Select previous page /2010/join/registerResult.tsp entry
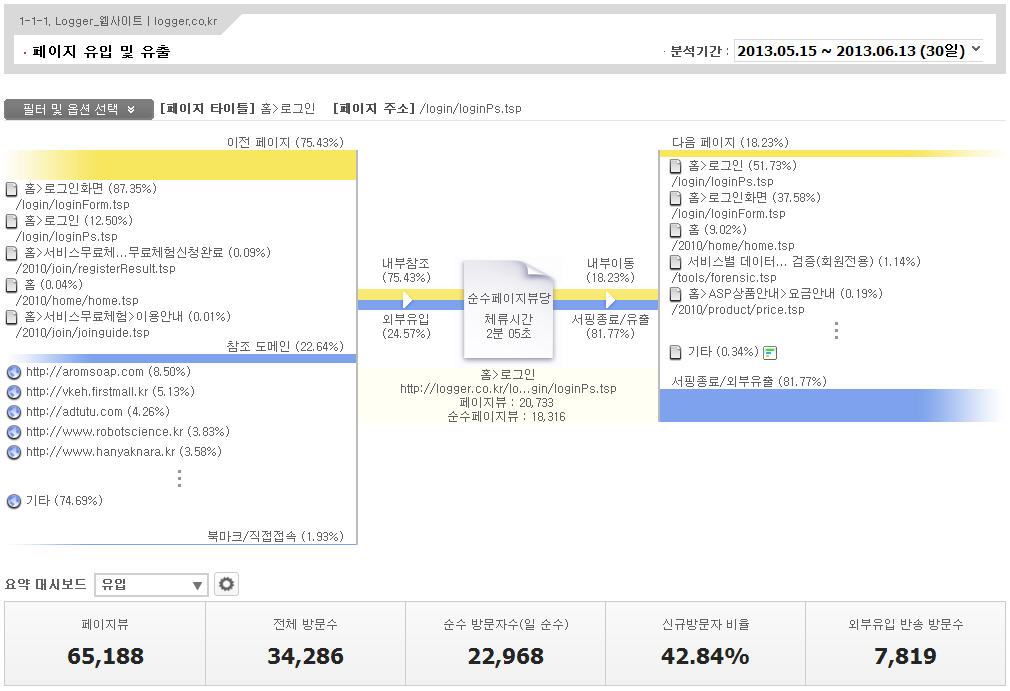1010x691 pixels. [95, 269]
